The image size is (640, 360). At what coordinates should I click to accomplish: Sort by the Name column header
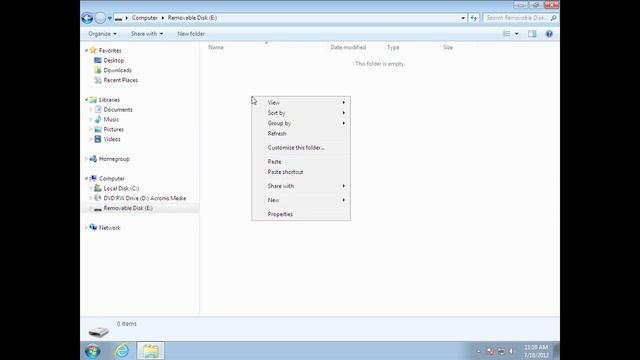pos(216,47)
